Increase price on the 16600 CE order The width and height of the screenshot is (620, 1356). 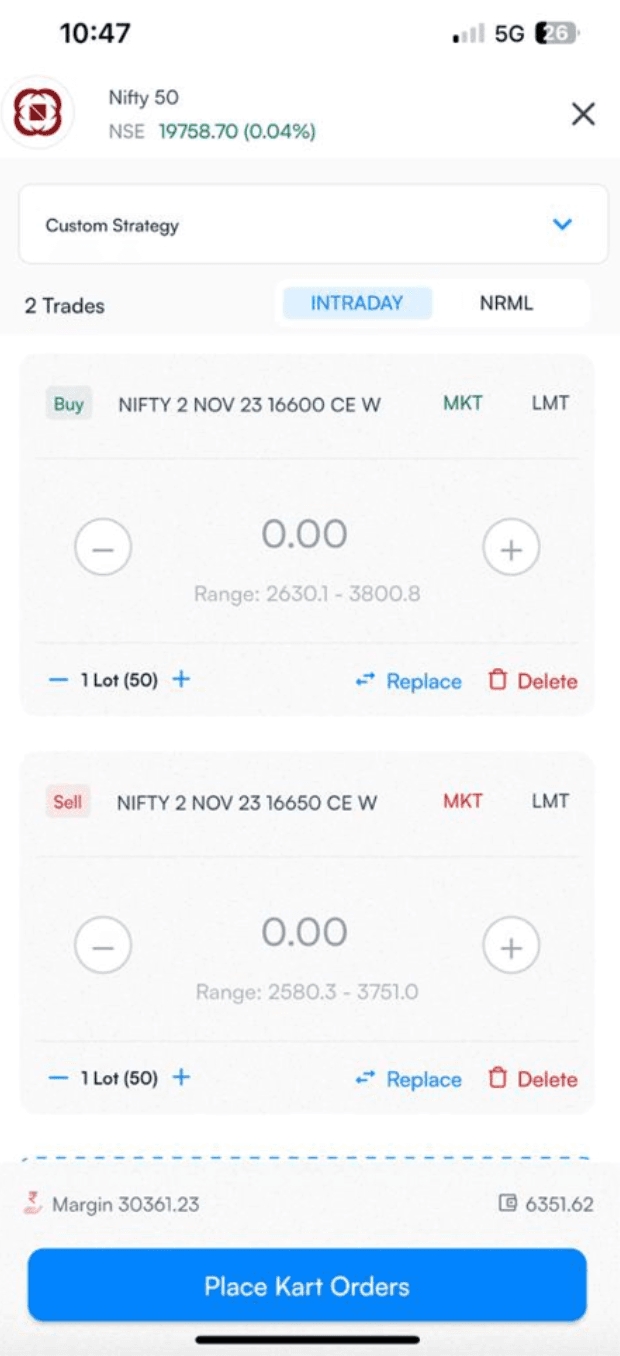coord(511,548)
